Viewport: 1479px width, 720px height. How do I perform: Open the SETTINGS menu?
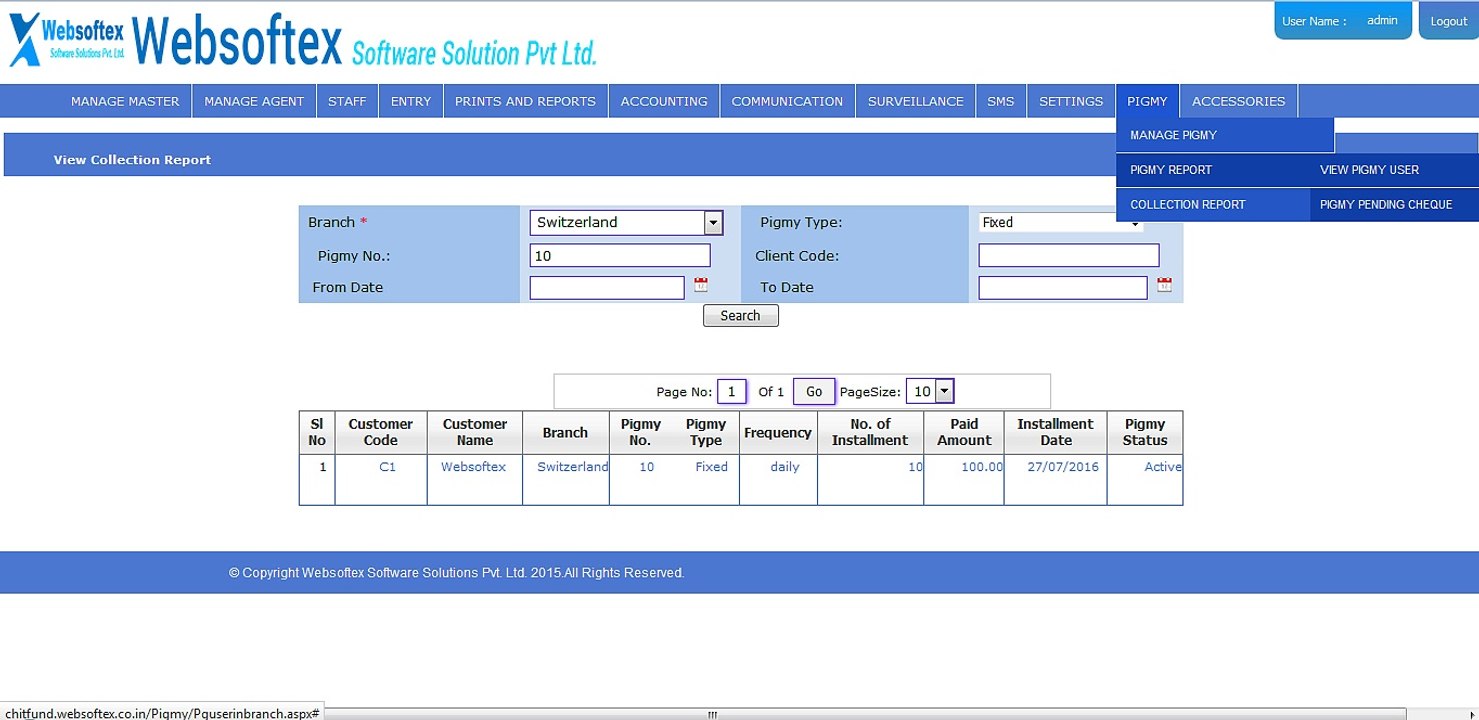coord(1071,101)
